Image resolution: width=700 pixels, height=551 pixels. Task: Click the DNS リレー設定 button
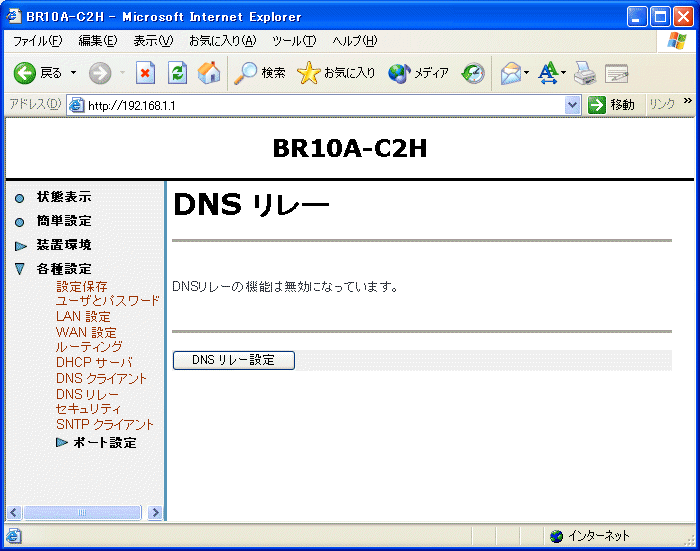pyautogui.click(x=233, y=360)
